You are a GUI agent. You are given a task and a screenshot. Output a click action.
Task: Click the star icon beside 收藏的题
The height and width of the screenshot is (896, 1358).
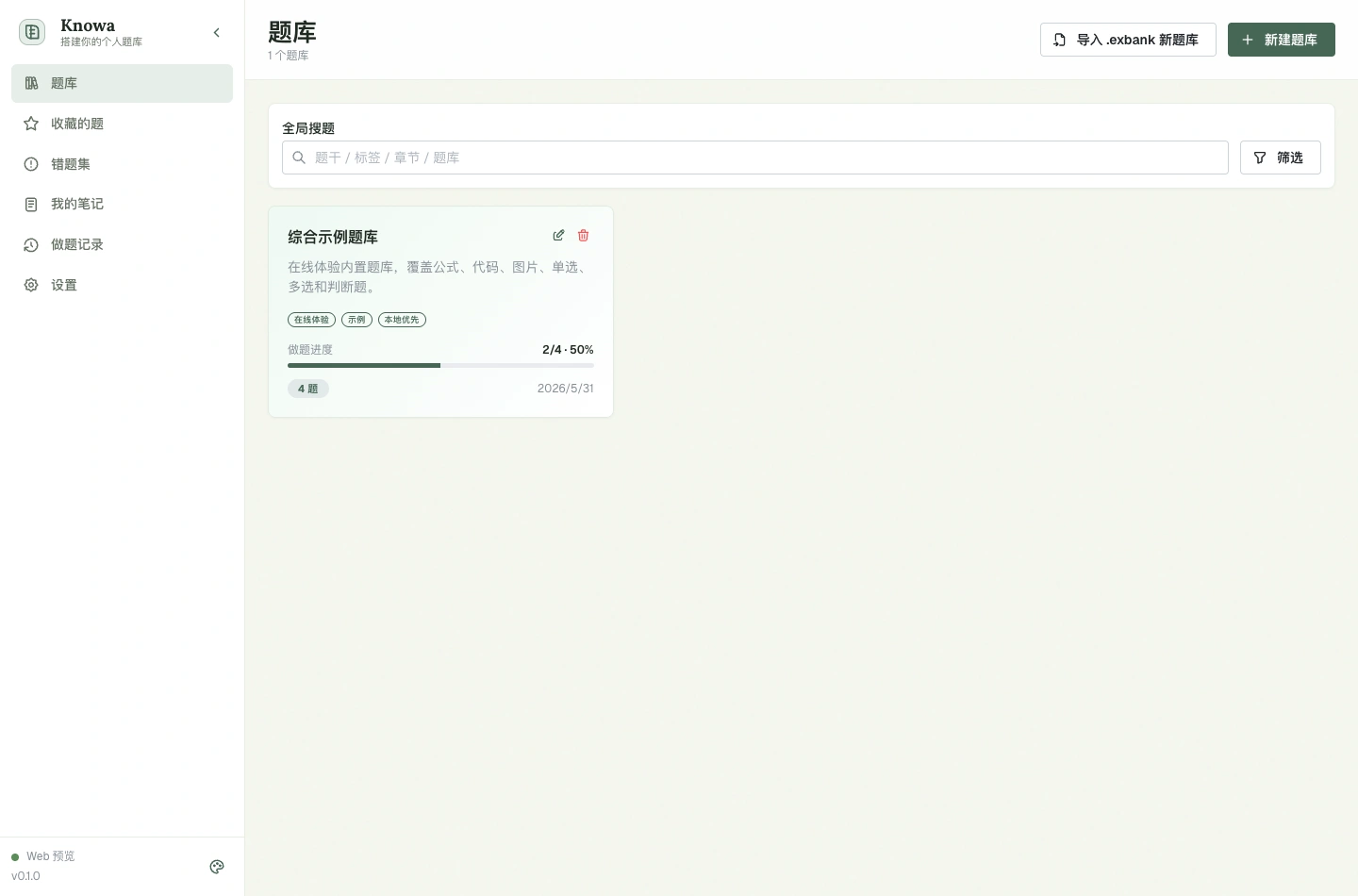[31, 124]
